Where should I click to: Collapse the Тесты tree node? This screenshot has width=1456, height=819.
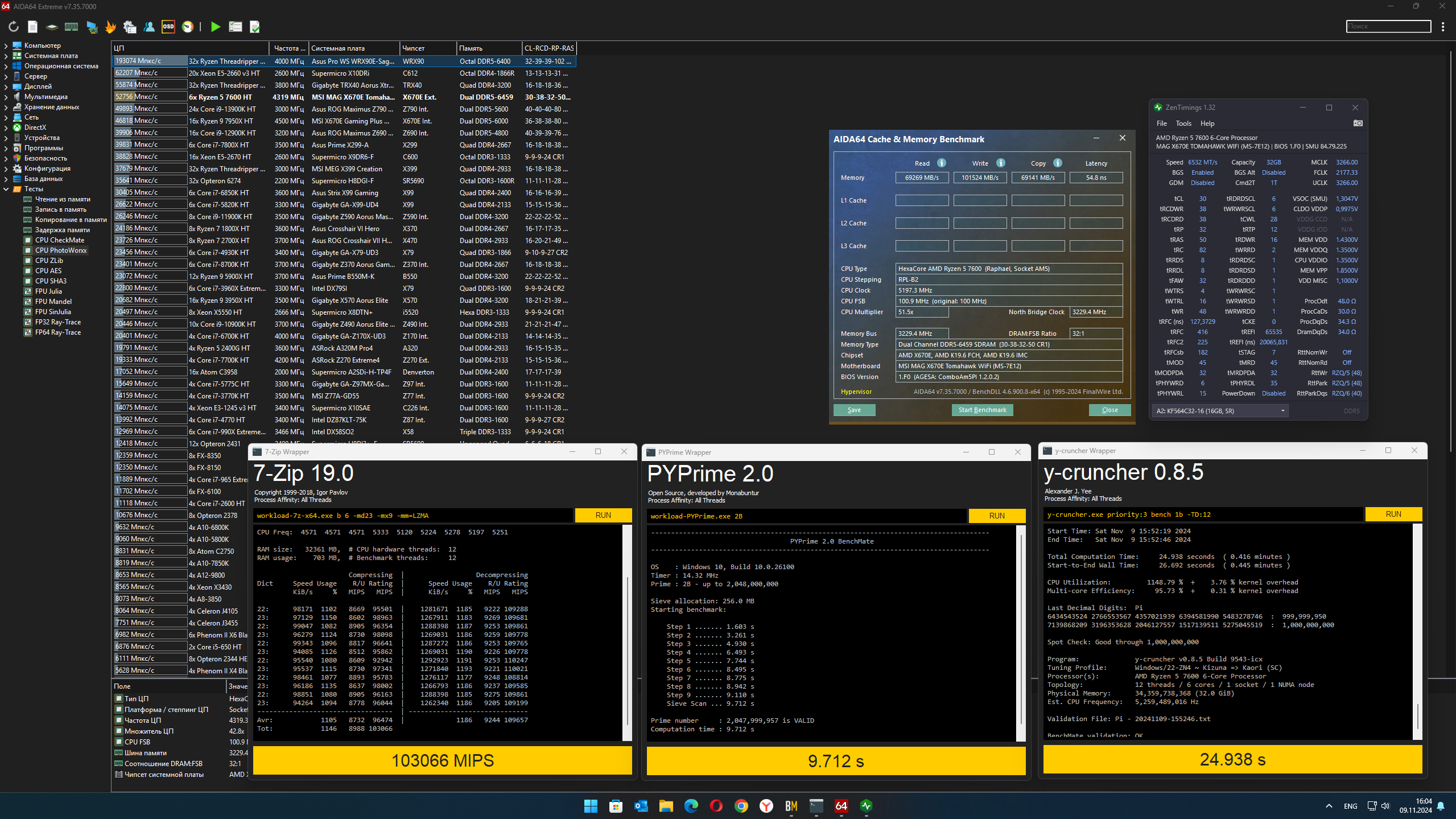click(6, 189)
